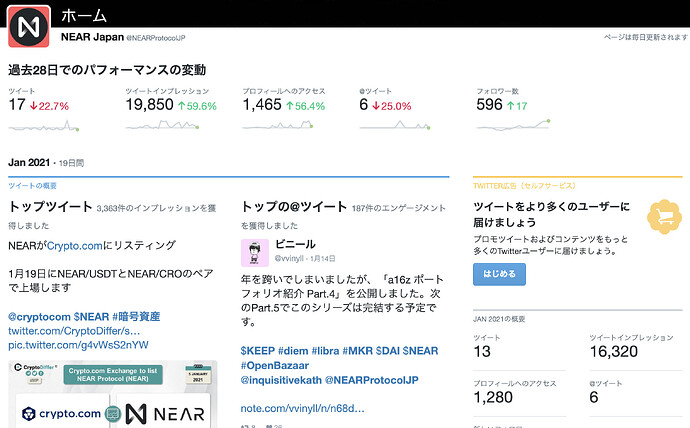The width and height of the screenshot is (690, 428).
Task: Click the #diem hashtag link
Action: pyautogui.click(x=293, y=351)
